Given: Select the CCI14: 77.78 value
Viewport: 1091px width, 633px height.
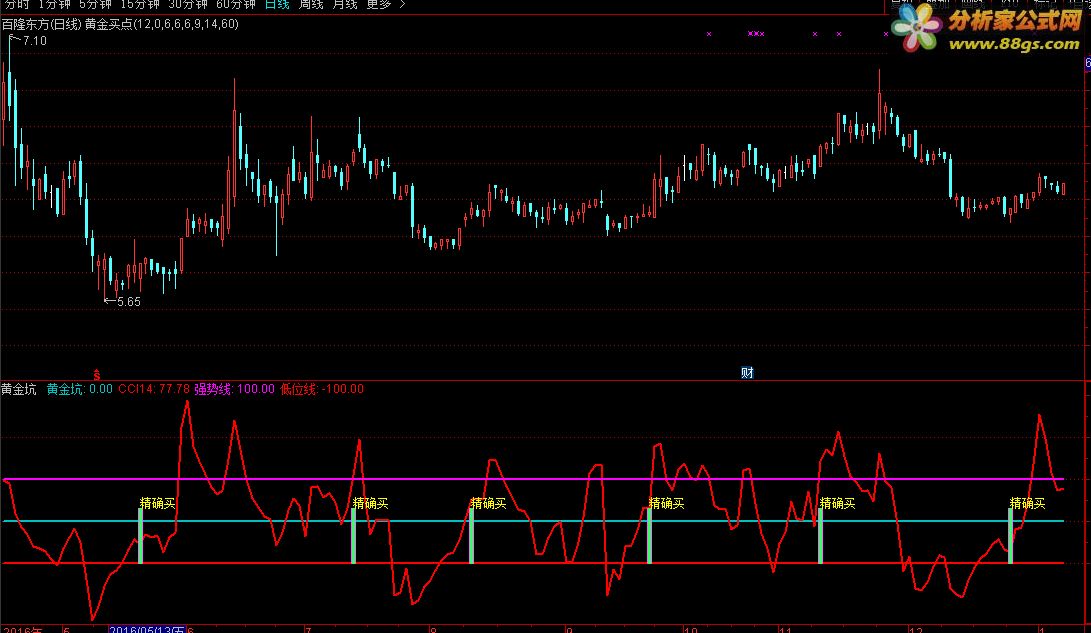Looking at the screenshot, I should click(x=154, y=390).
